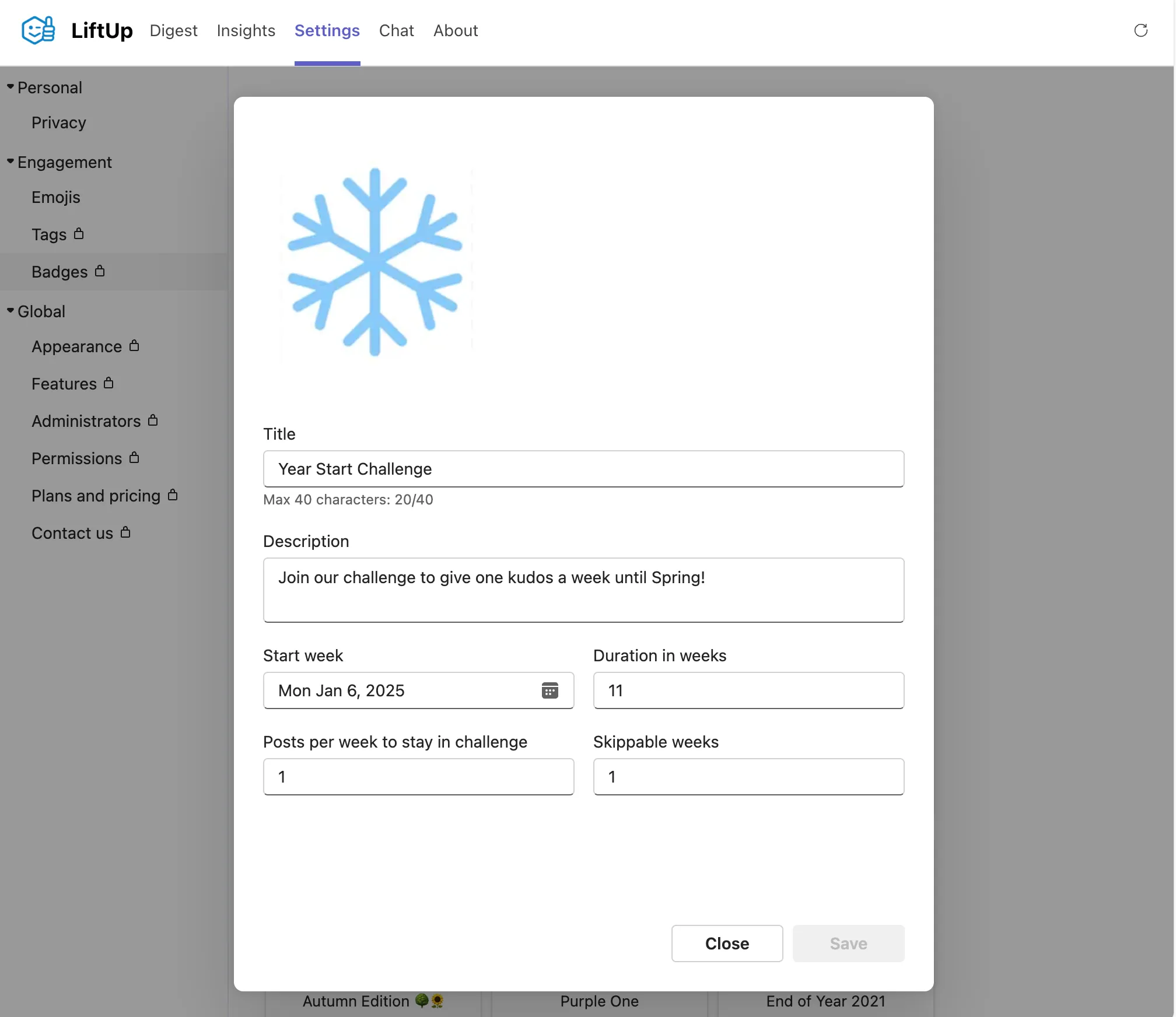Click the Posts per week input field

pos(418,776)
